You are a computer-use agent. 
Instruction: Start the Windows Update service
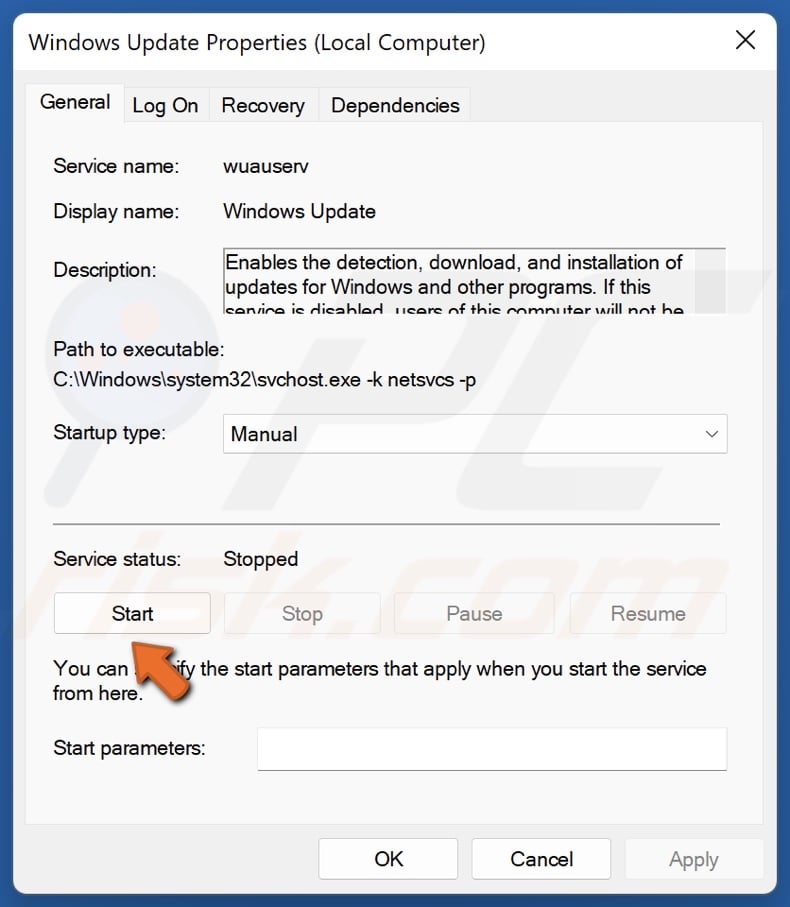point(132,613)
